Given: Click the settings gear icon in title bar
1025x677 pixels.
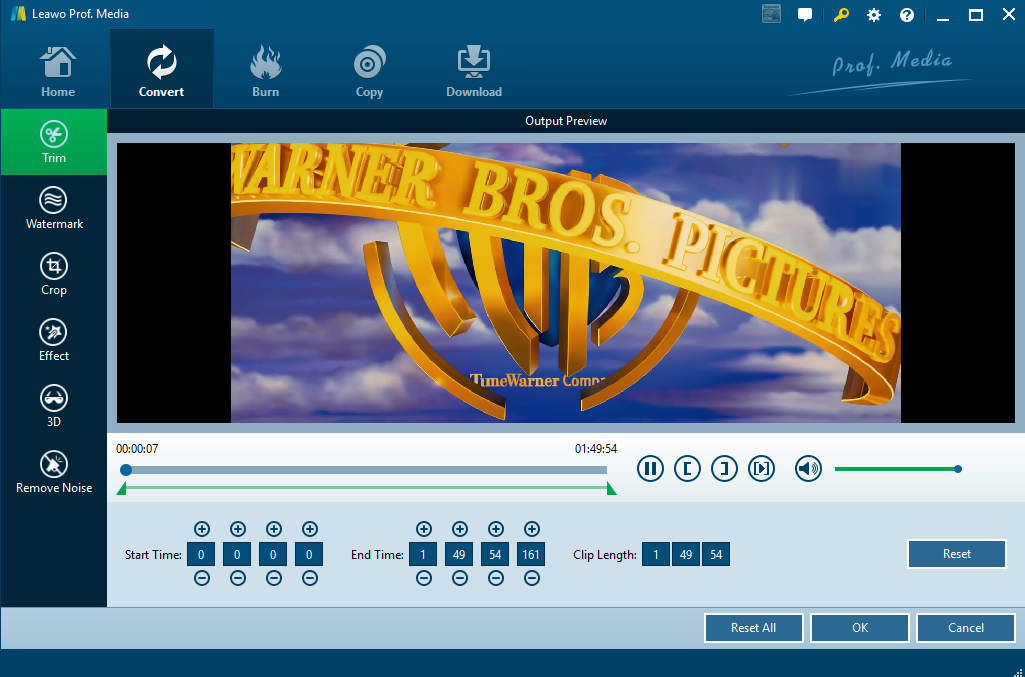Looking at the screenshot, I should [874, 15].
